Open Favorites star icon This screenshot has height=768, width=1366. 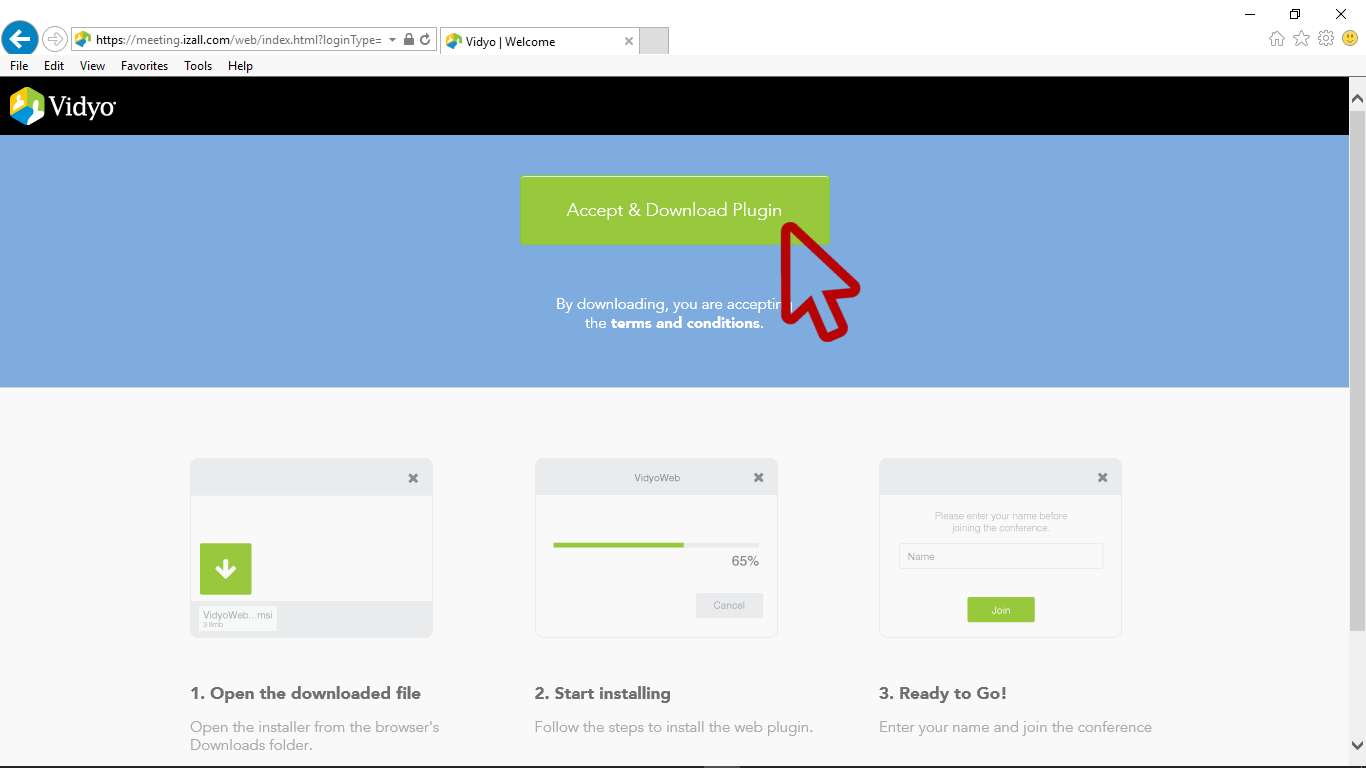[x=1301, y=39]
